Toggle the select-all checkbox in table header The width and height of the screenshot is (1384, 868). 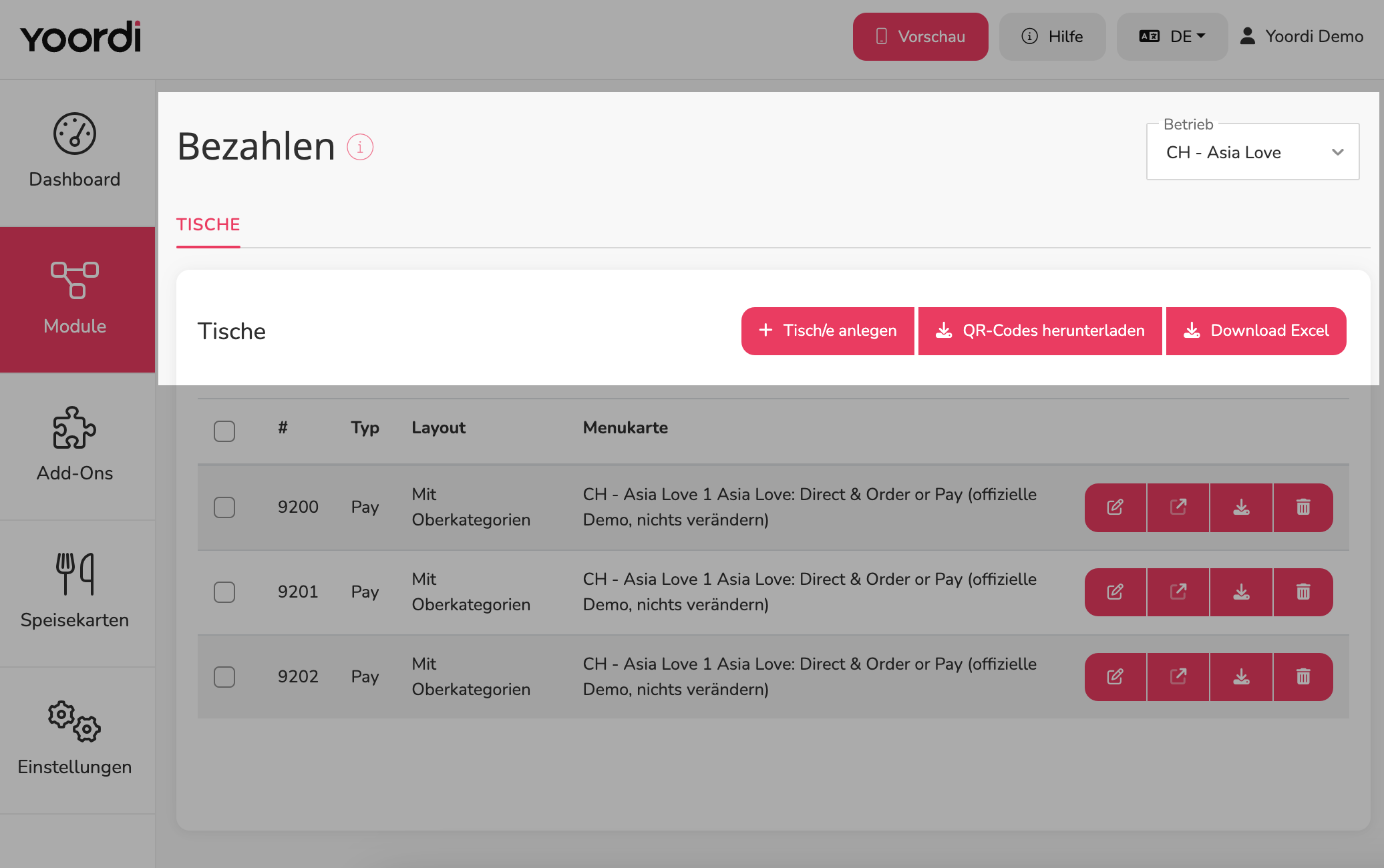224,431
